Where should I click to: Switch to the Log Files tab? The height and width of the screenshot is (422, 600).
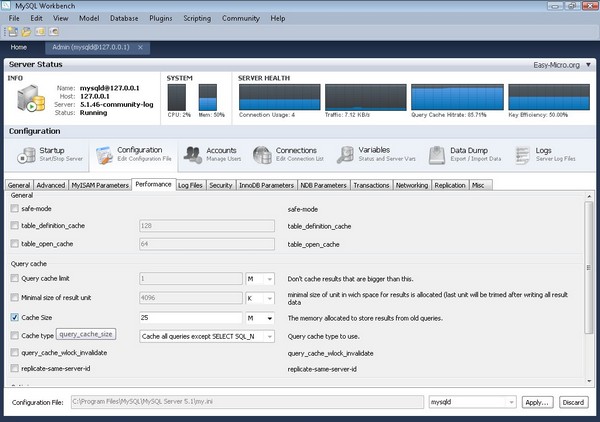190,185
